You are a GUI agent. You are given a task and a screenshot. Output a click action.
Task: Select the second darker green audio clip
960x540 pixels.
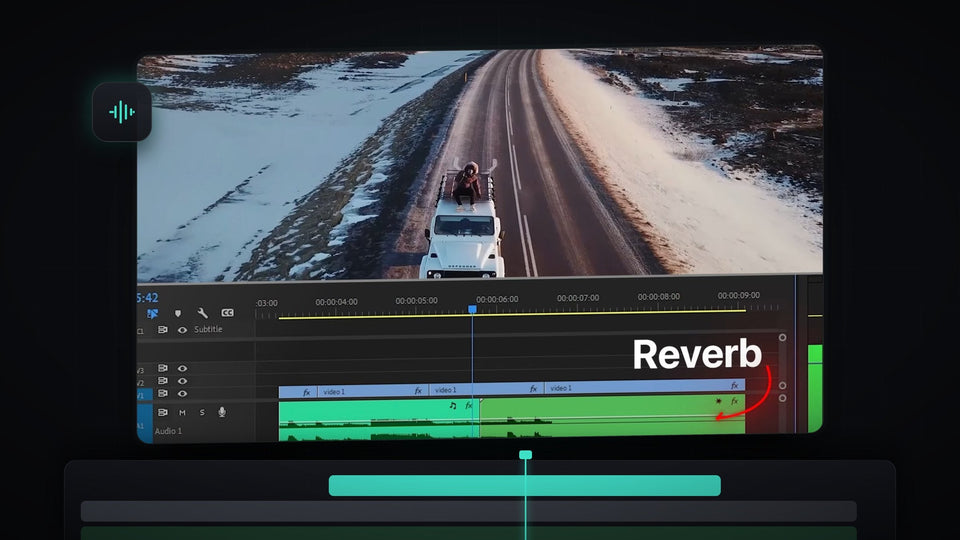click(x=612, y=416)
